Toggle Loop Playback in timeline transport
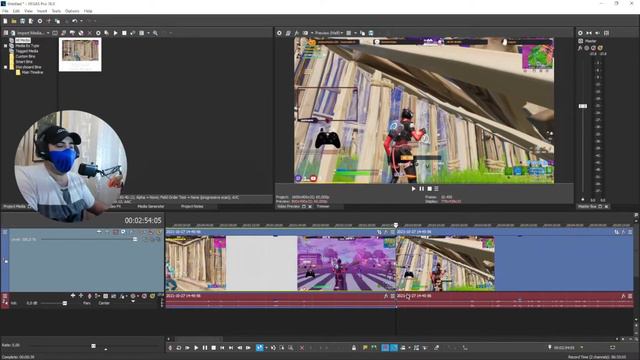Viewport: 640px width, 360px height. (x=179, y=348)
